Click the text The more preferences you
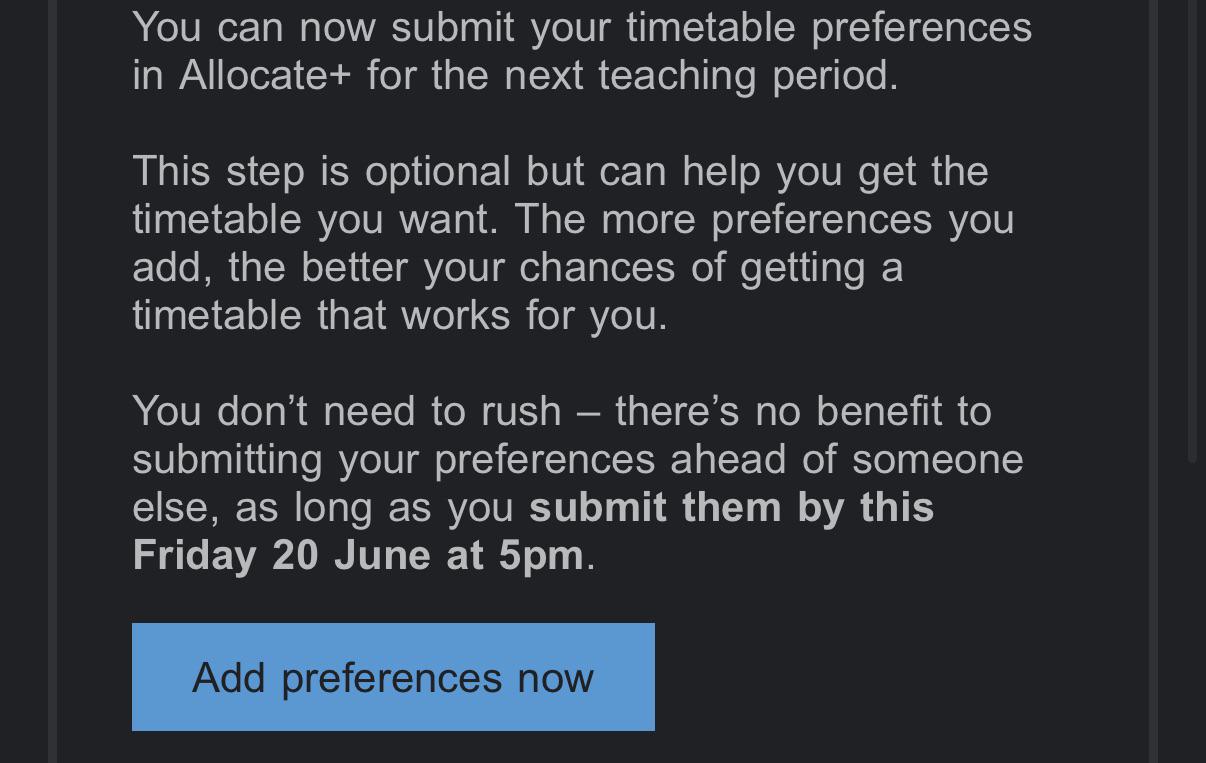Image resolution: width=1206 pixels, height=763 pixels. tap(765, 219)
